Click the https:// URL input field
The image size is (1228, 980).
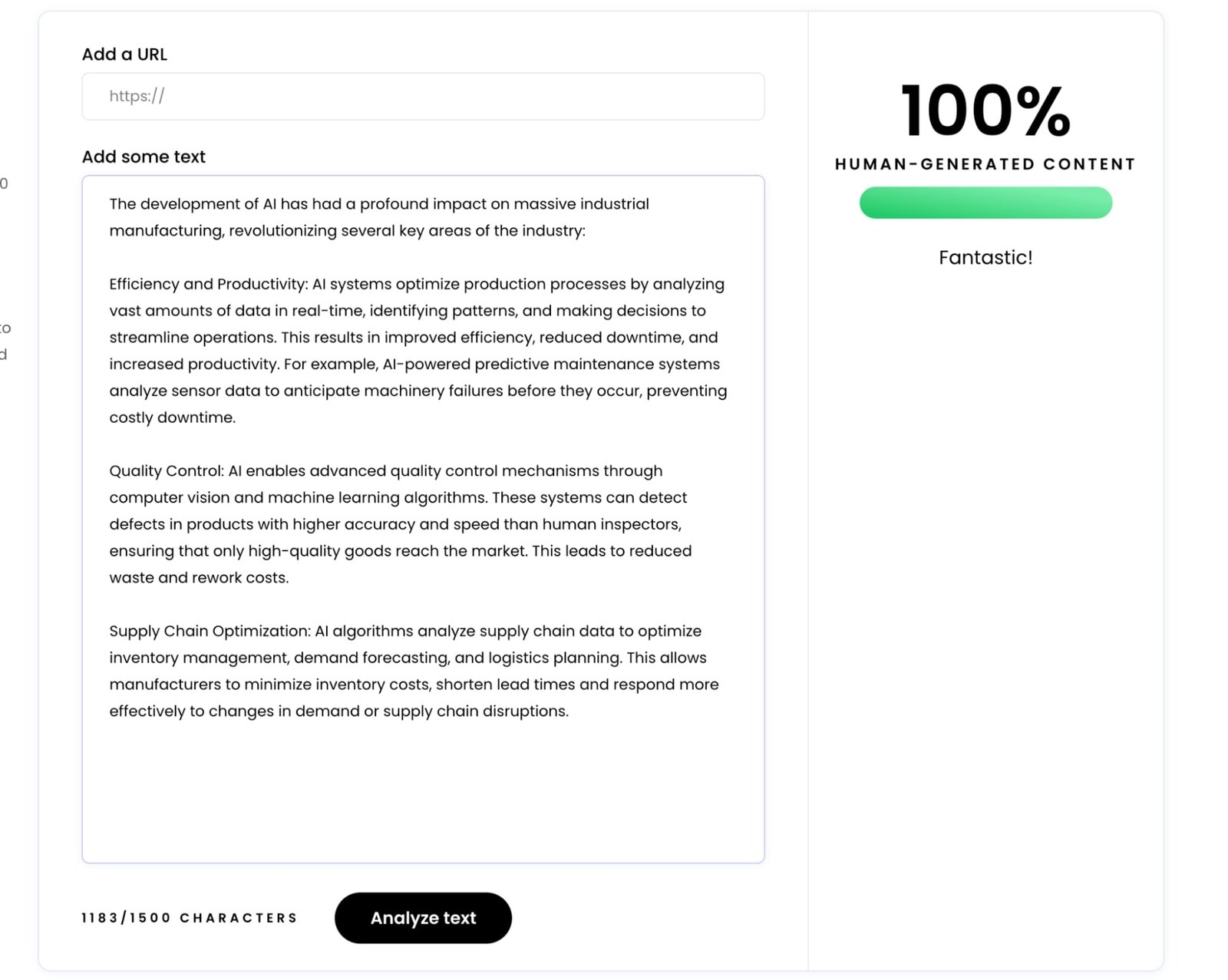click(422, 97)
